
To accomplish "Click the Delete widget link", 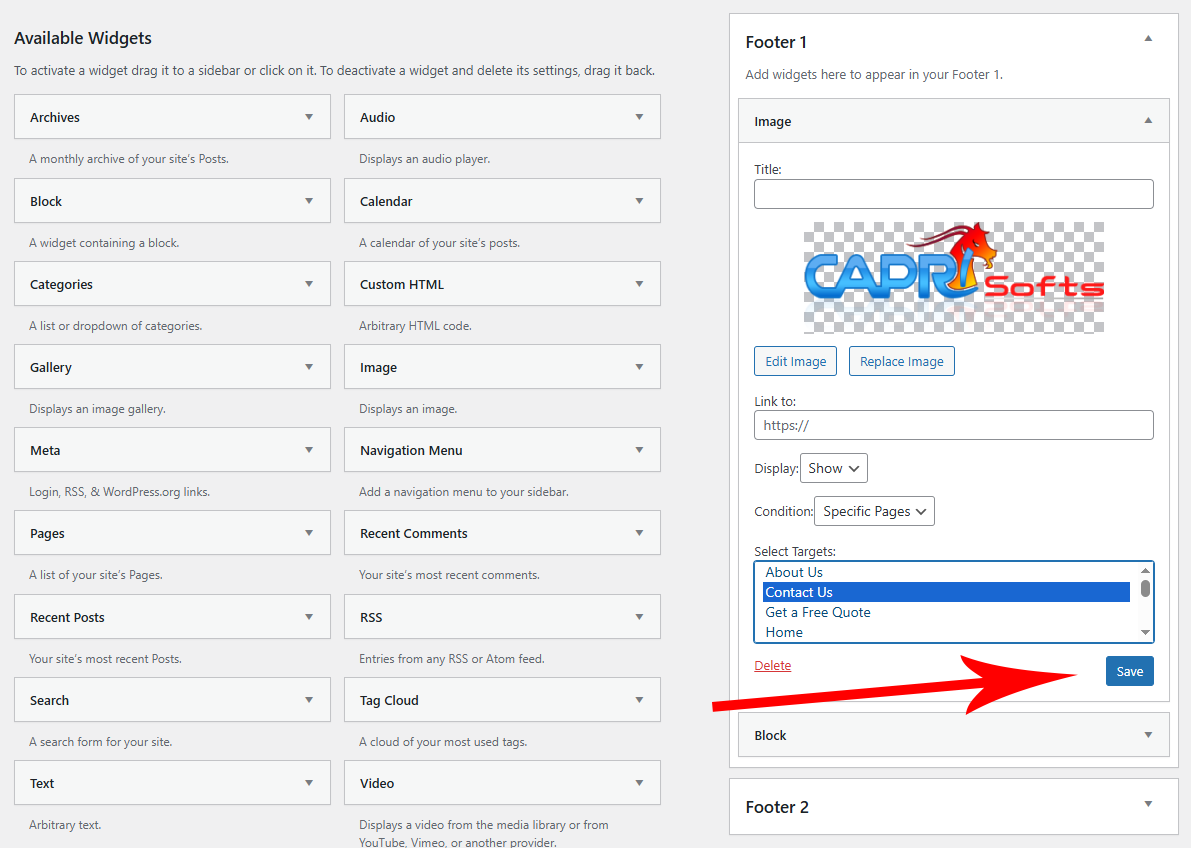I will click(x=772, y=666).
